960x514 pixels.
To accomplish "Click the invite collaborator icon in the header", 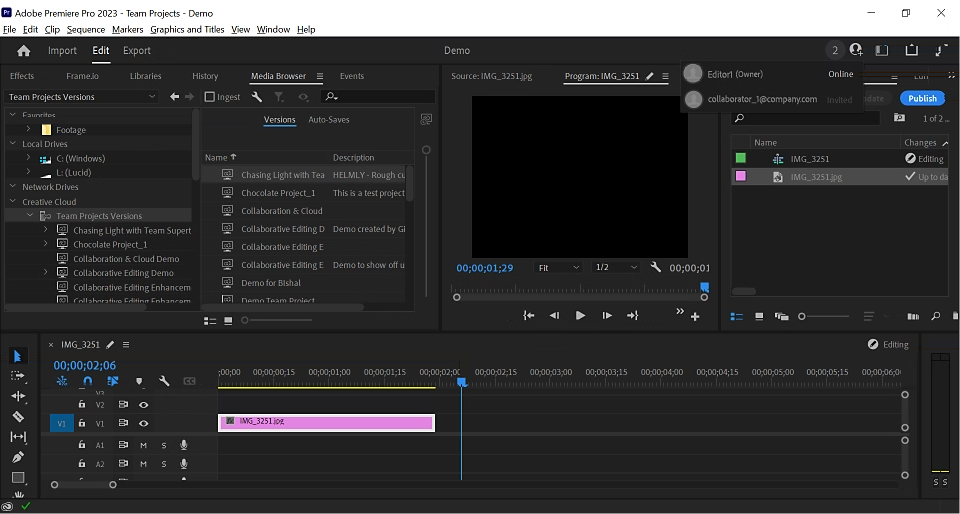I will (x=856, y=50).
